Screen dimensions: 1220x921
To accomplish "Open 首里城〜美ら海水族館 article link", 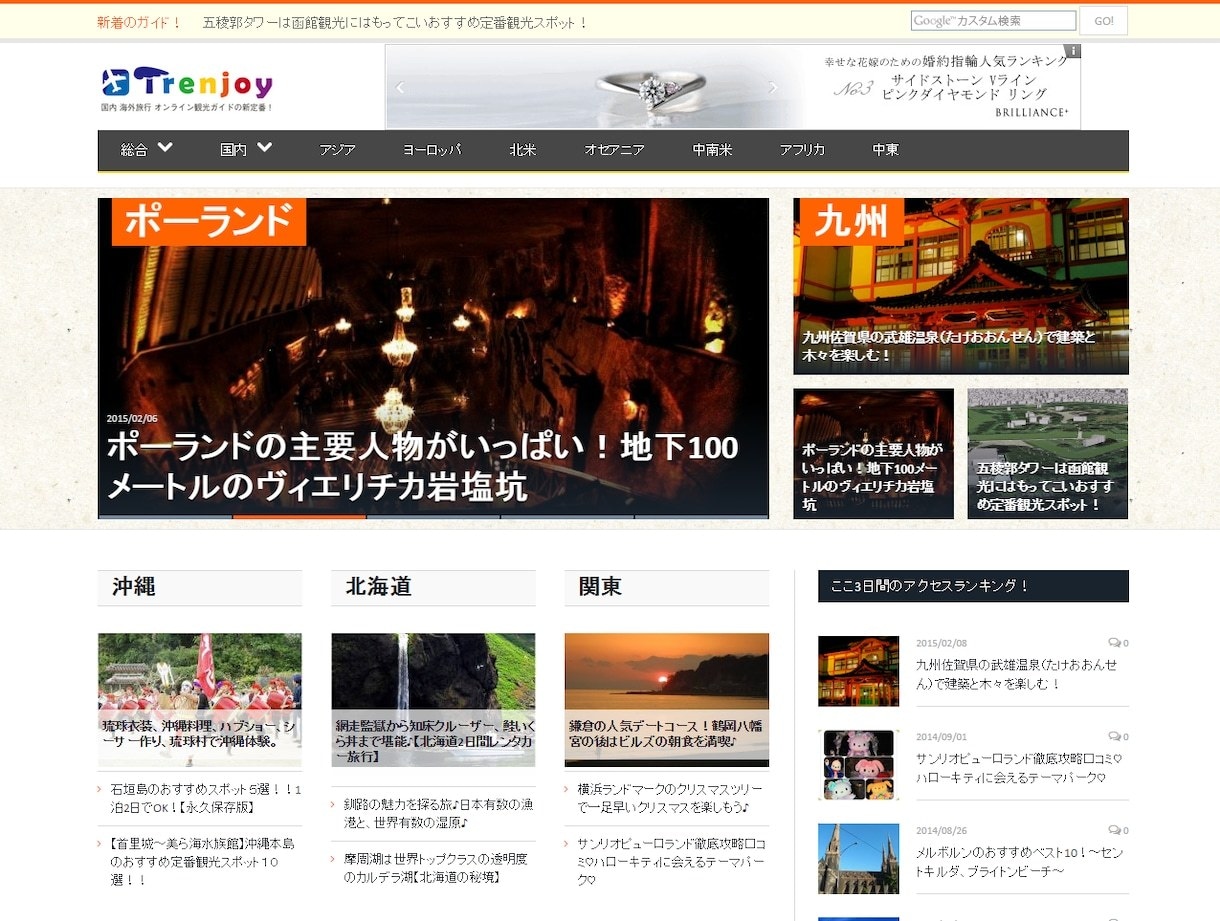I will point(203,862).
